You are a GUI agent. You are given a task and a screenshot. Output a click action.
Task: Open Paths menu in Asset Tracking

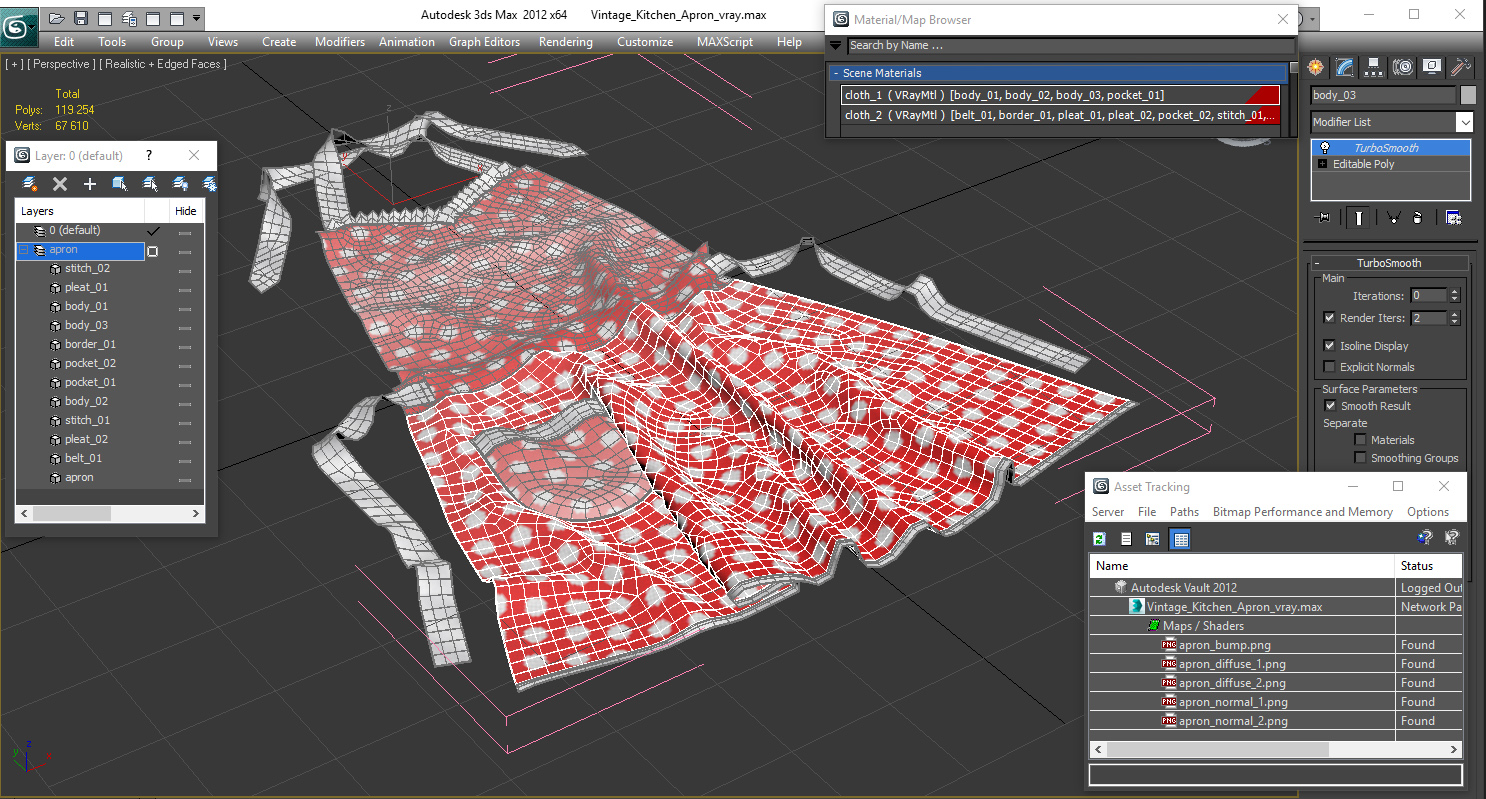click(1184, 512)
